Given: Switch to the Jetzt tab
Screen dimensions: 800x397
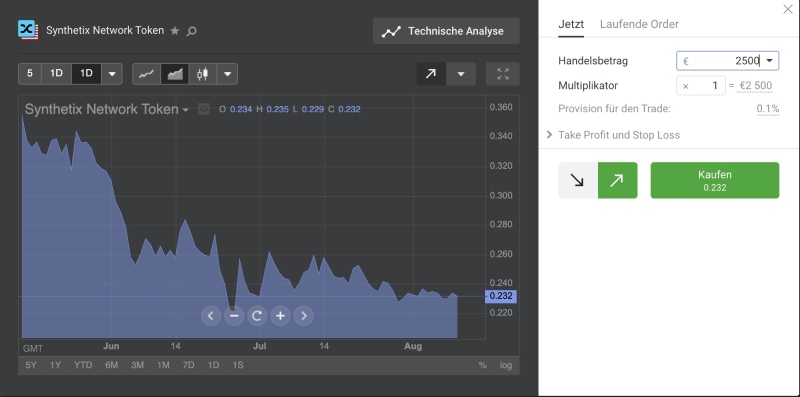Looking at the screenshot, I should (571, 24).
